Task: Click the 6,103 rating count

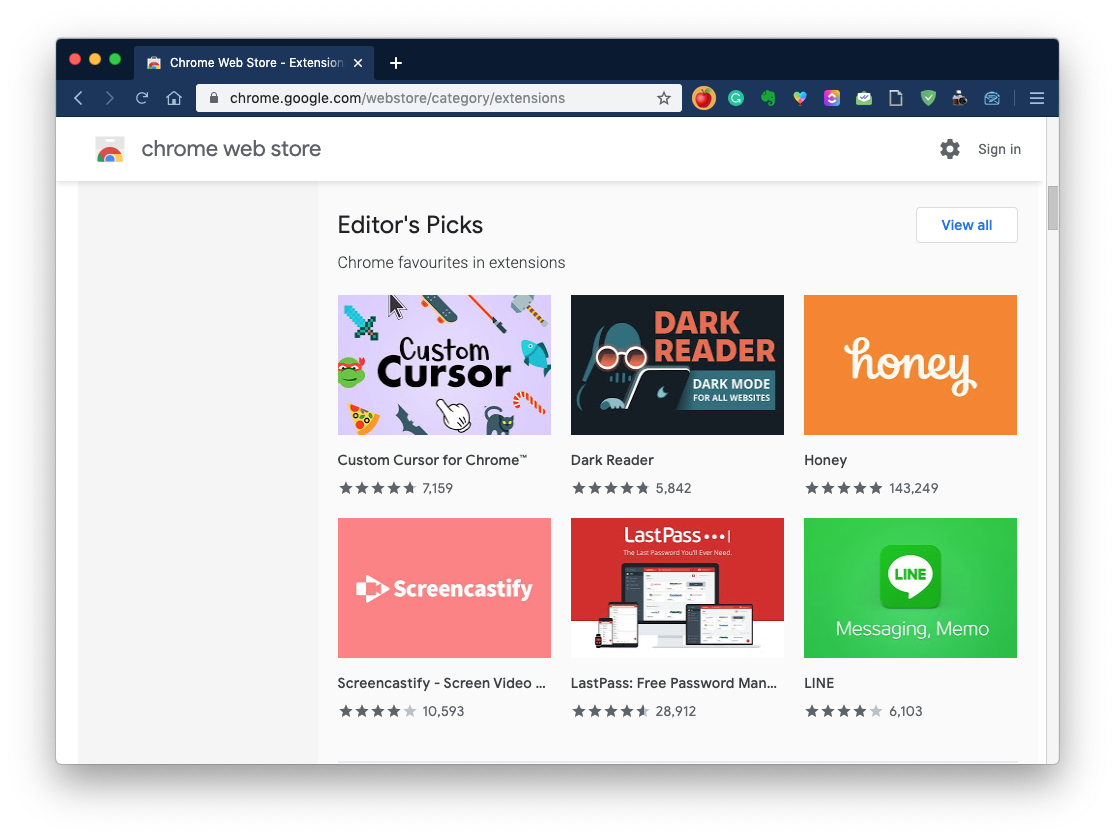Action: (905, 711)
